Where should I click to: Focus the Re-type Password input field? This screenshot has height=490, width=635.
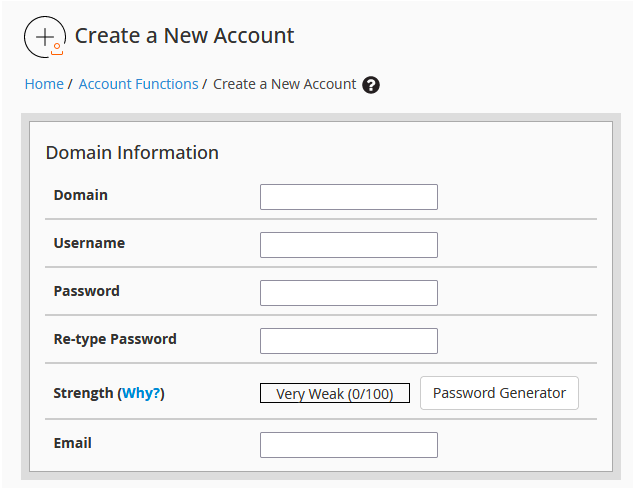pyautogui.click(x=348, y=341)
